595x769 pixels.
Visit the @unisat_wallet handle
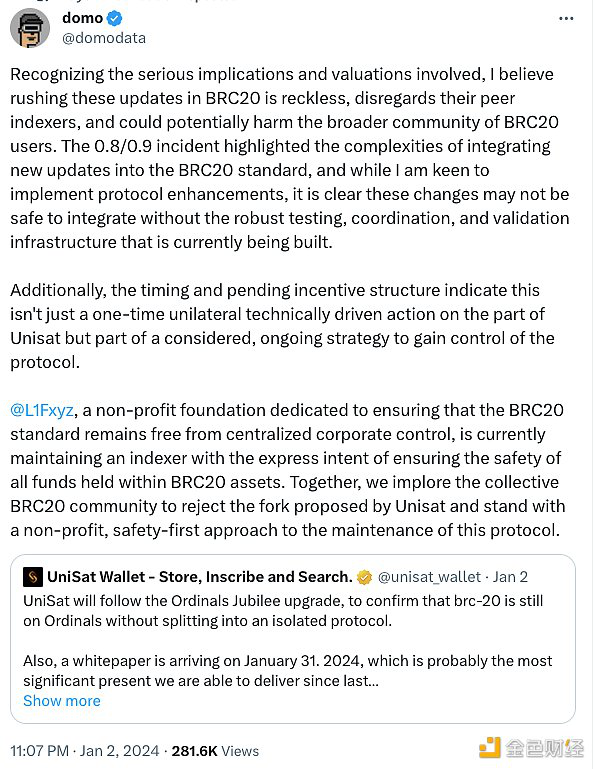429,577
